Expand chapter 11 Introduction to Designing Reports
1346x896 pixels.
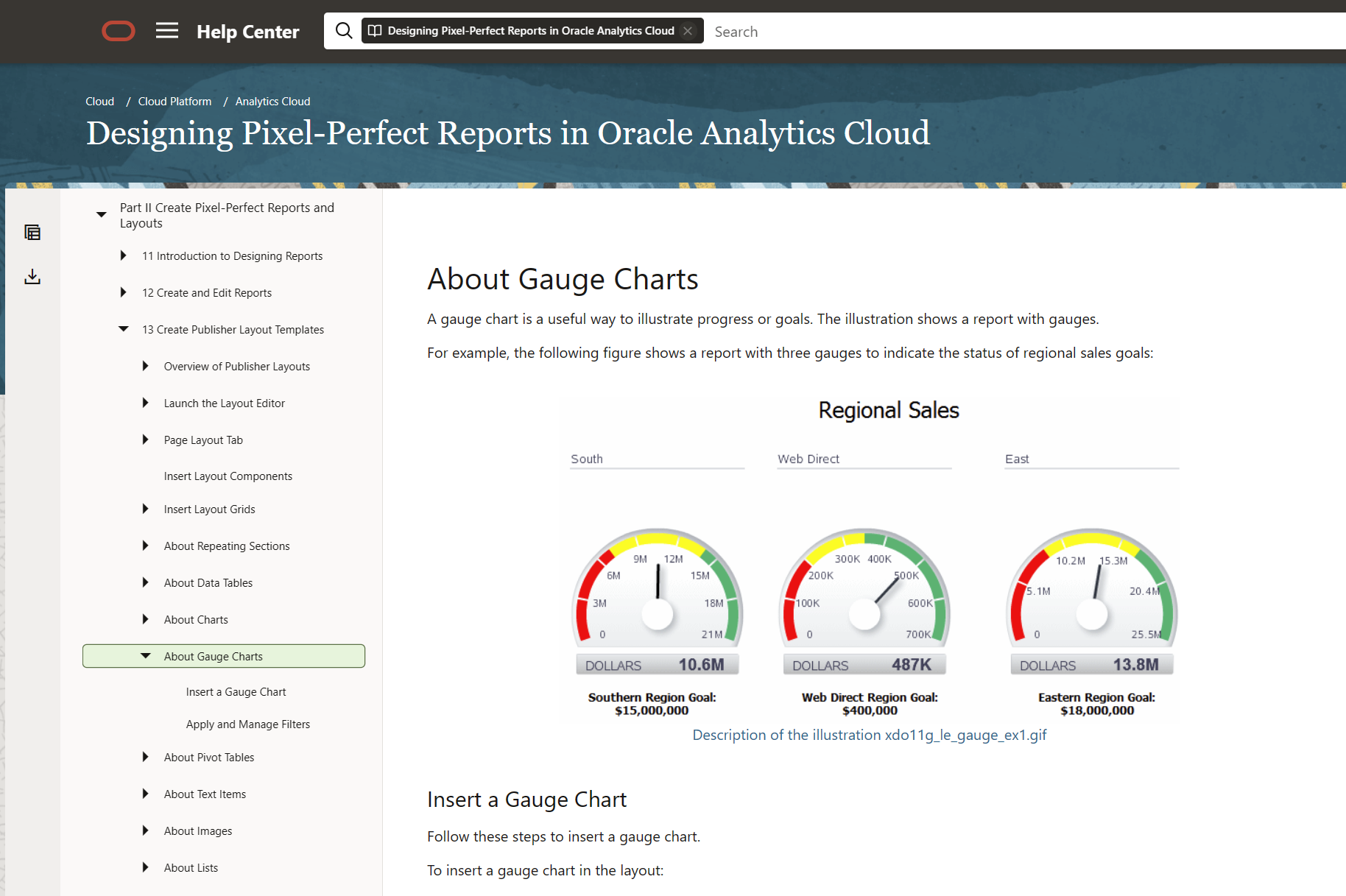[x=123, y=255]
